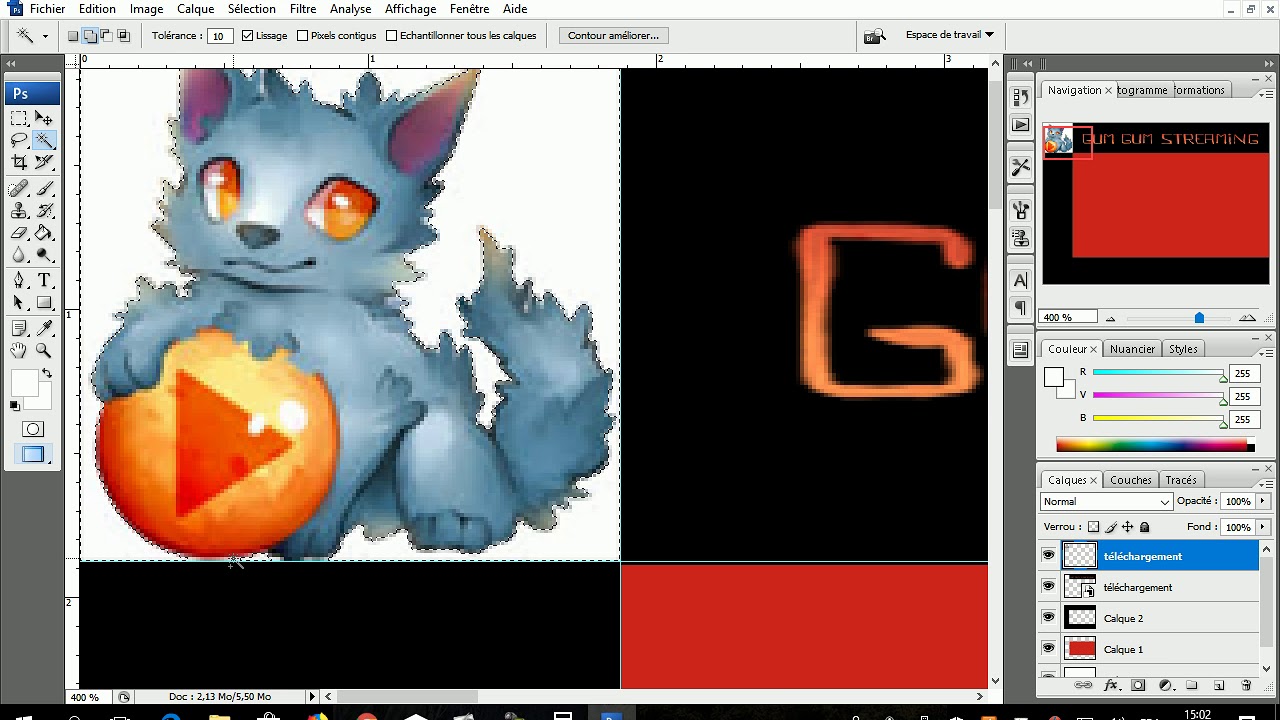Image resolution: width=1280 pixels, height=720 pixels.
Task: Adjust the navigator zoom slider
Action: 1198,318
